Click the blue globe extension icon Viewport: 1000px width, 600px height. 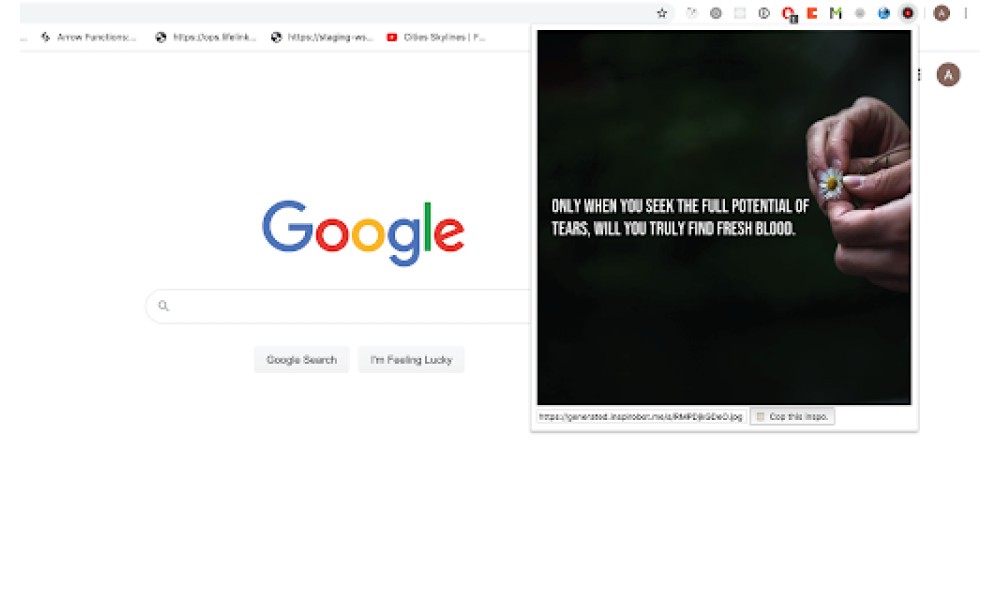coord(883,13)
